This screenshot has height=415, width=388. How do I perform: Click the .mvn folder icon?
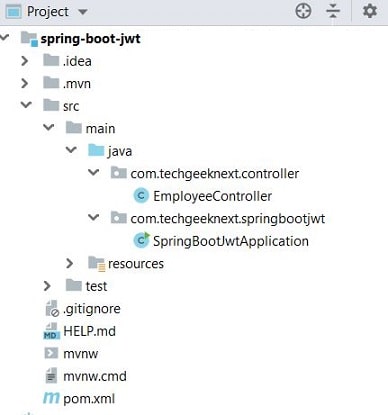pyautogui.click(x=51, y=83)
